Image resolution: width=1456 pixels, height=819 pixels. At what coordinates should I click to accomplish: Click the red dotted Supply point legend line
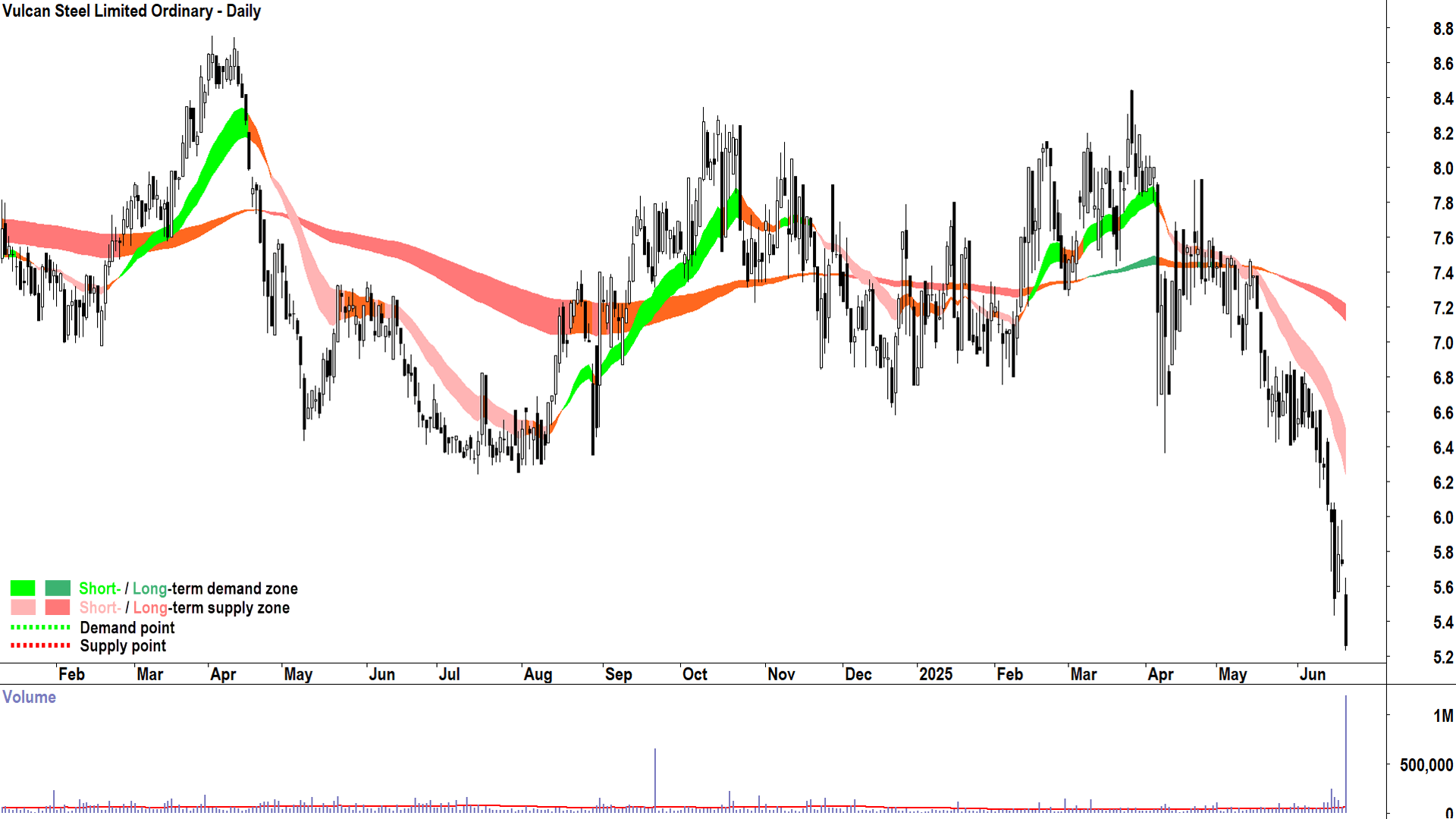[x=40, y=645]
